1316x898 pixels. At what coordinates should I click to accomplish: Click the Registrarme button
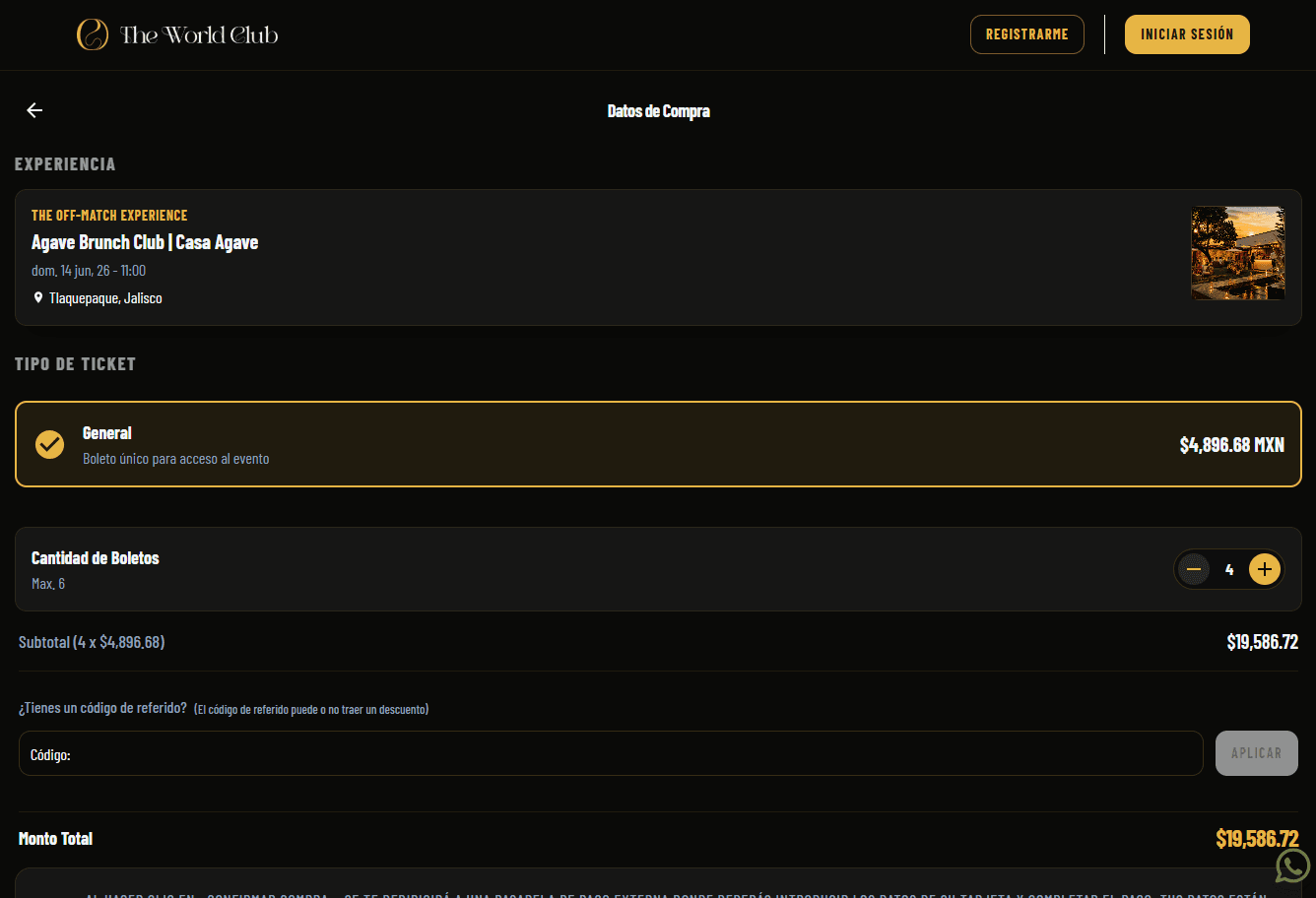click(1027, 34)
